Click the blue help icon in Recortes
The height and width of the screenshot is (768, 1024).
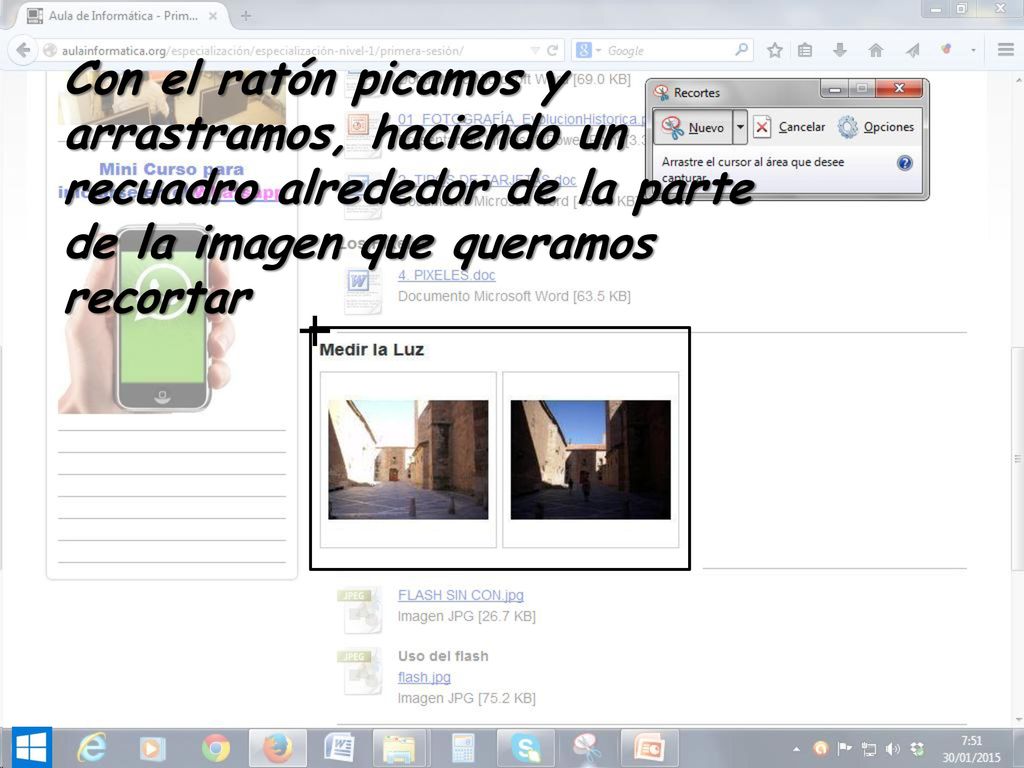click(904, 163)
